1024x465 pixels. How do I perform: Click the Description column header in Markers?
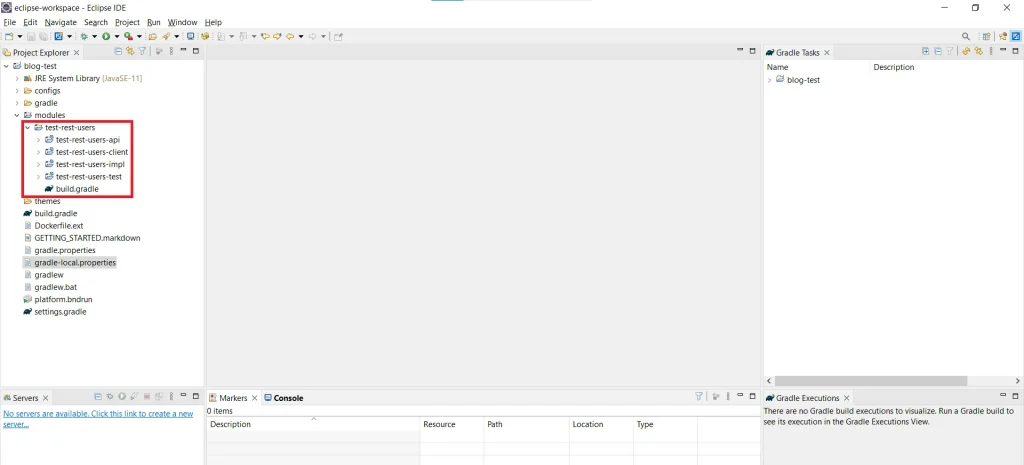click(x=313, y=424)
